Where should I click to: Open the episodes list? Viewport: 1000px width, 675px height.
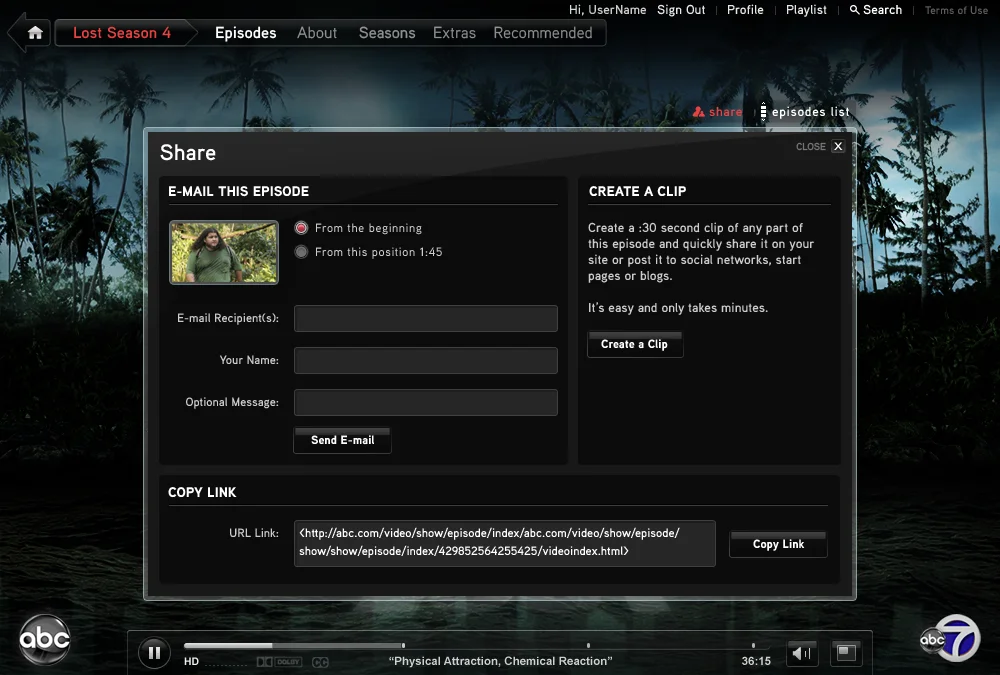[805, 112]
